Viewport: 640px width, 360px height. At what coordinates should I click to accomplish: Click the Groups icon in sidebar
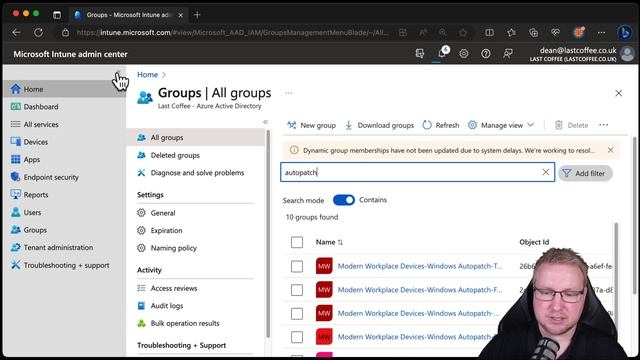point(16,229)
